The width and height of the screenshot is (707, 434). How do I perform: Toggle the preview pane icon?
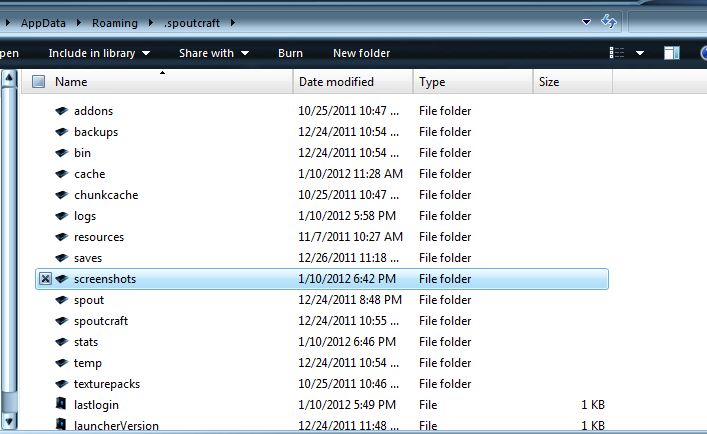(x=672, y=53)
